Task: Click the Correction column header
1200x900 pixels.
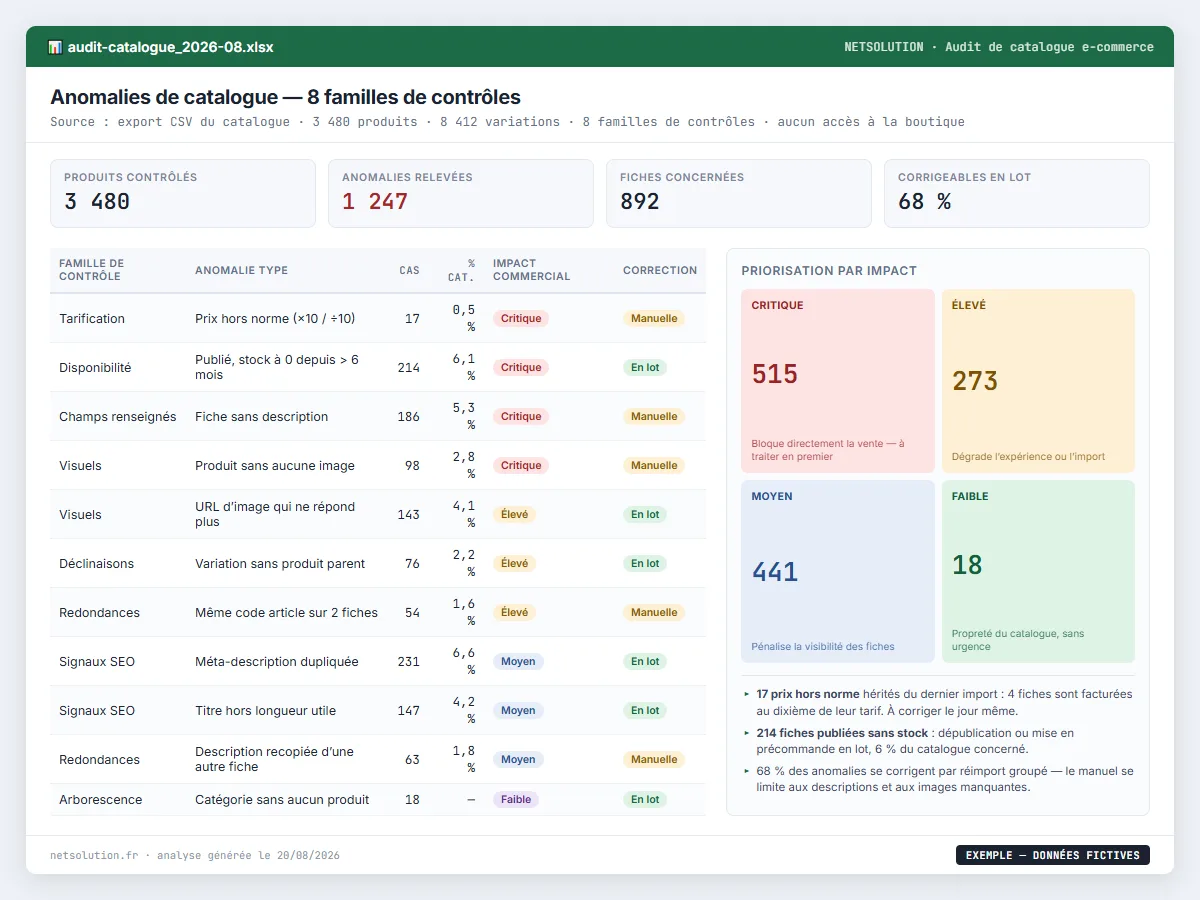Action: [660, 270]
